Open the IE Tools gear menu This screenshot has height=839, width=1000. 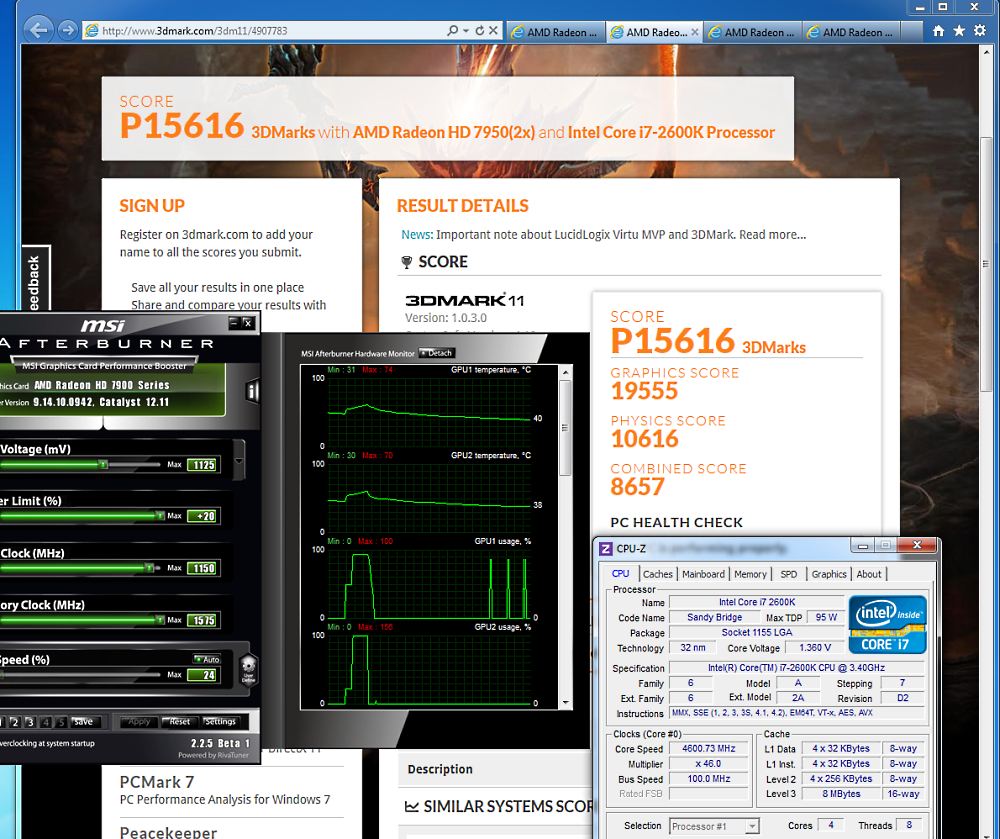click(980, 31)
